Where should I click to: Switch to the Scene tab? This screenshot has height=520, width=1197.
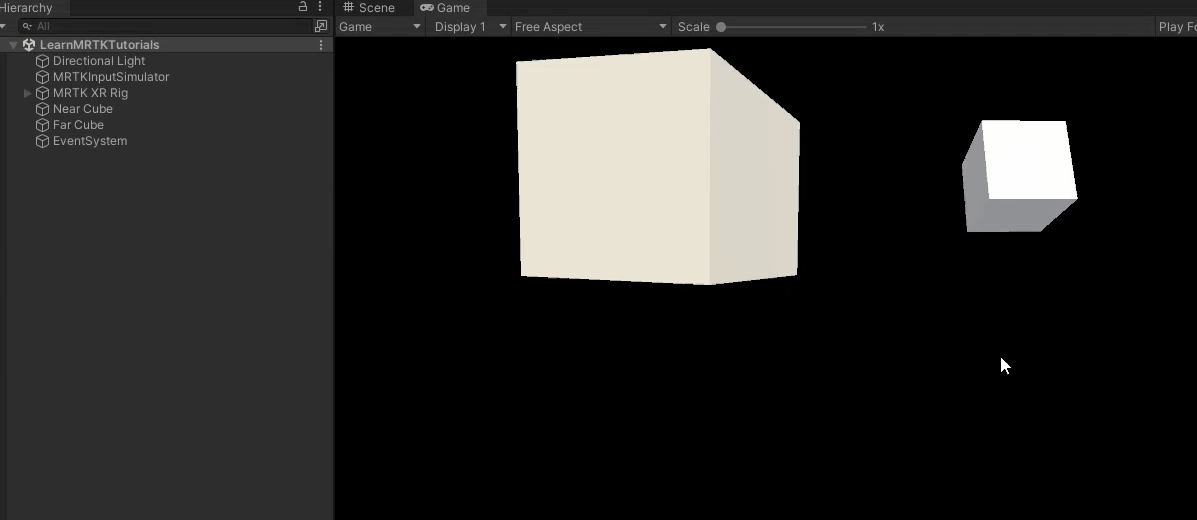[x=369, y=8]
